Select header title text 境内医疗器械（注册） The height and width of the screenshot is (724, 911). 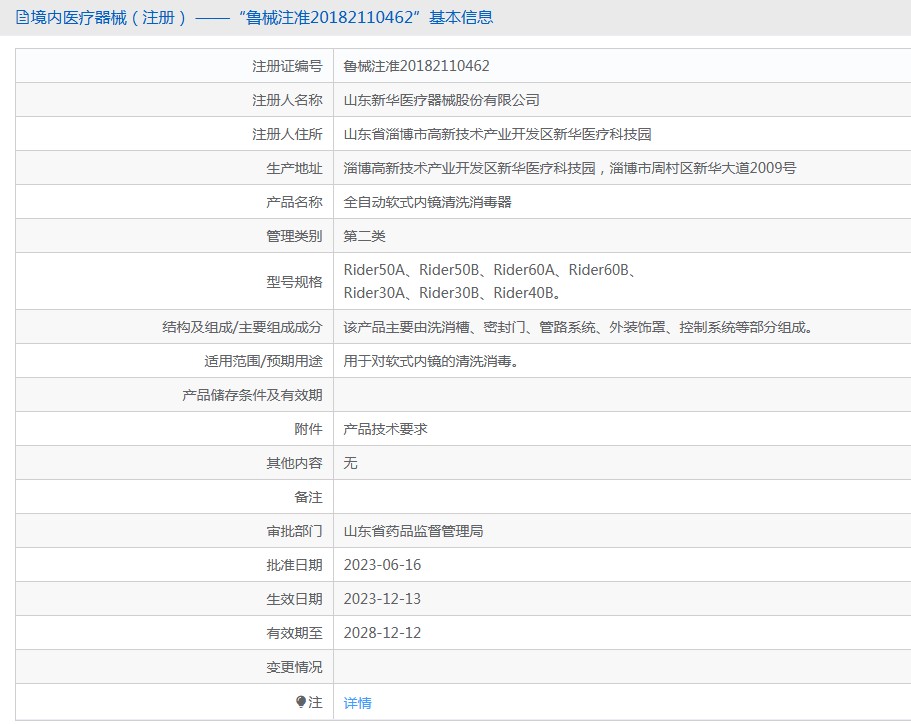(108, 17)
